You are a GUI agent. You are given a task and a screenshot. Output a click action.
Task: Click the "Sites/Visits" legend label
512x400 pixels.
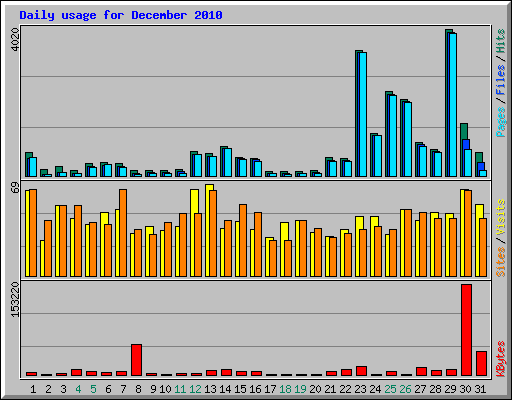coord(500,238)
